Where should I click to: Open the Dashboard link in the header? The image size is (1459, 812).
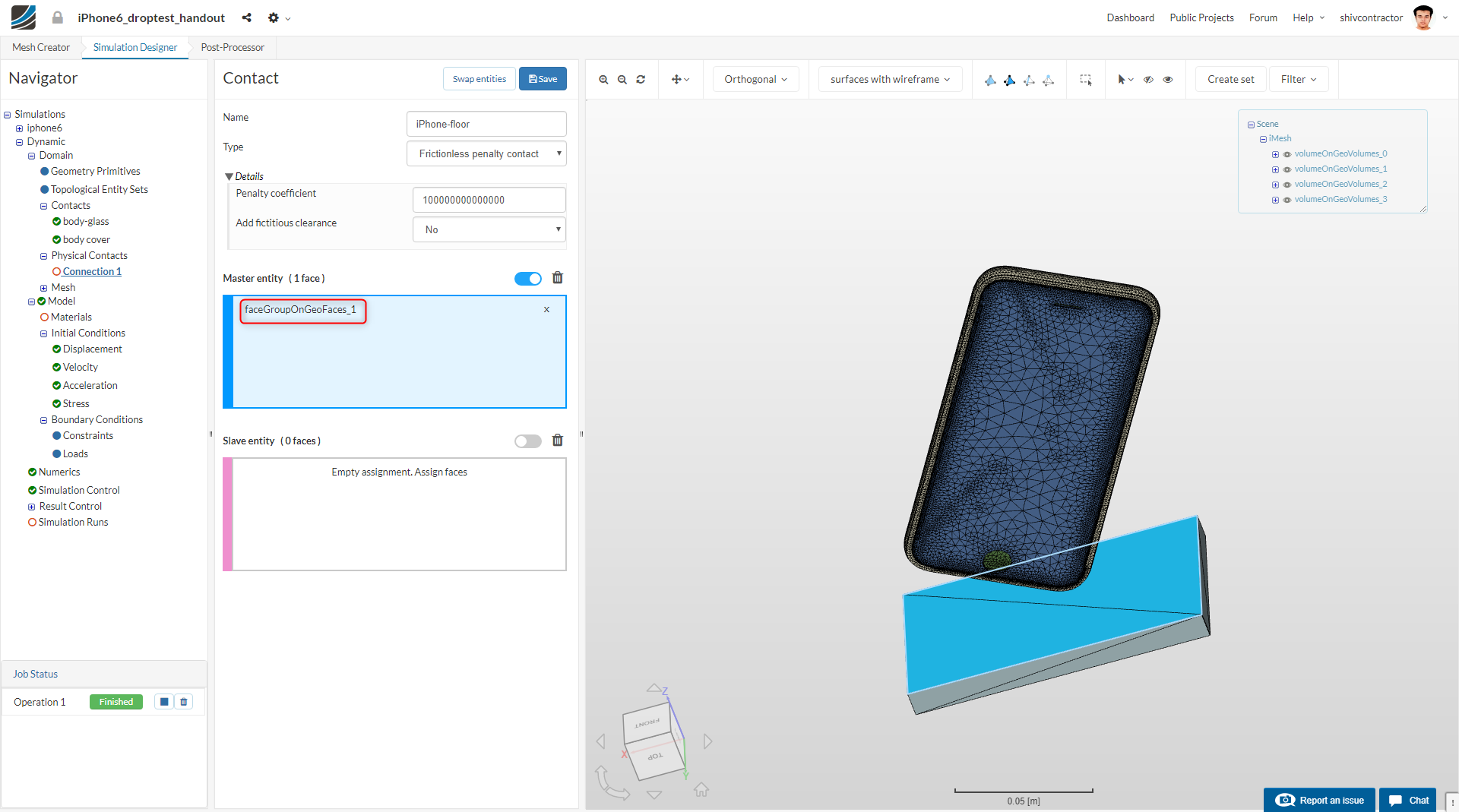click(x=1130, y=17)
